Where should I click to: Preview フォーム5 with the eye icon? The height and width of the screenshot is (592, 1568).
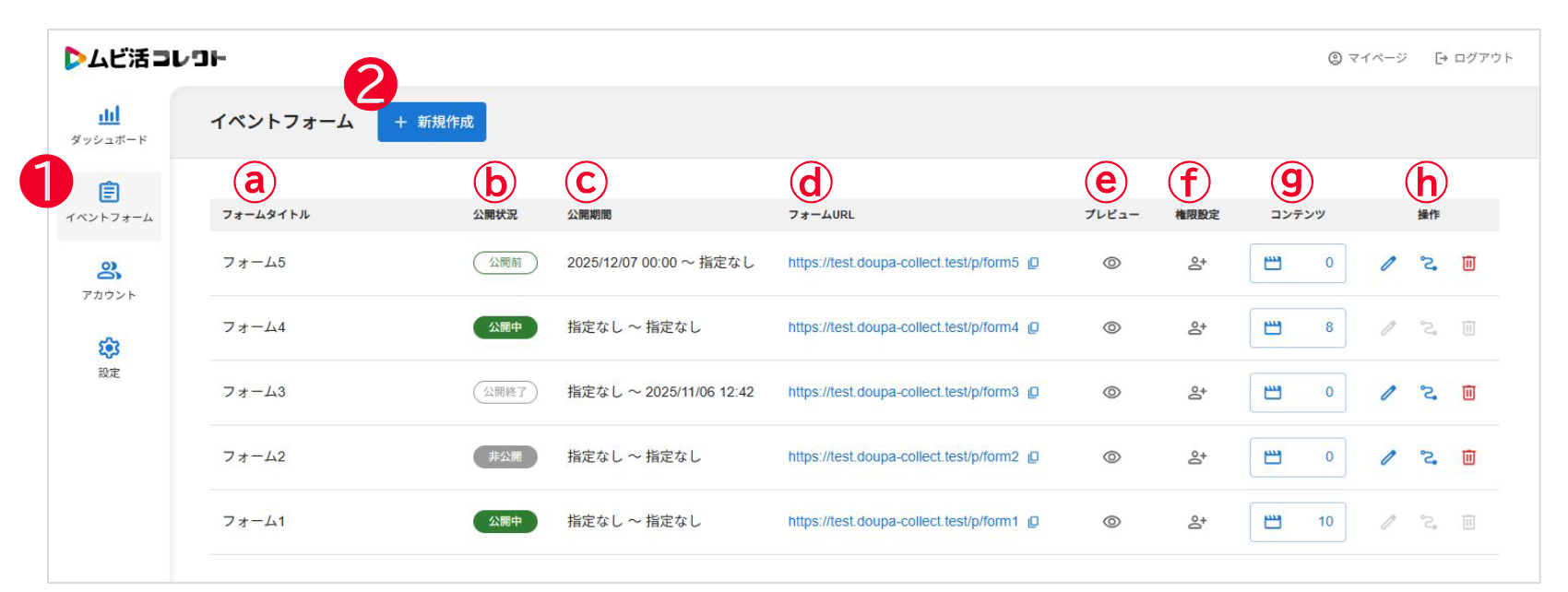point(1111,263)
